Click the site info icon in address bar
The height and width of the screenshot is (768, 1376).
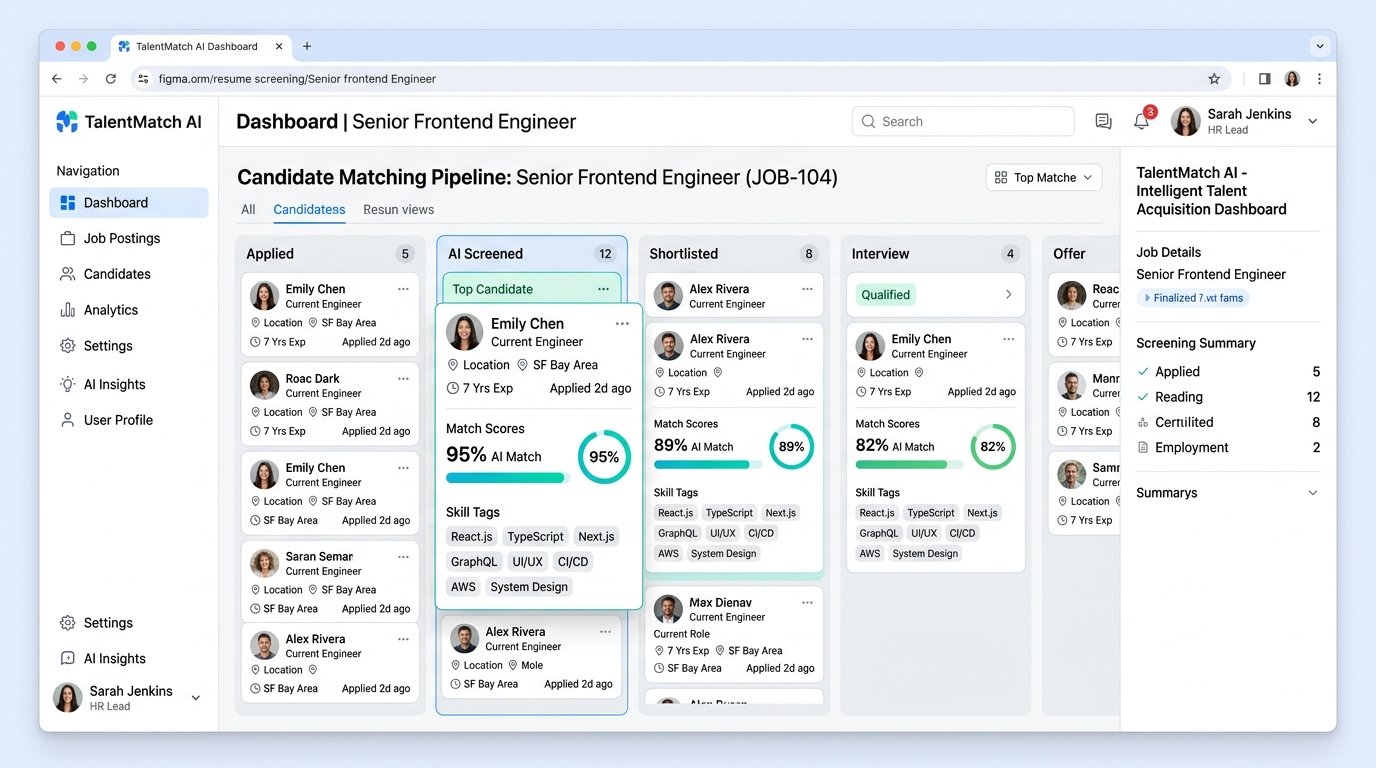(143, 79)
